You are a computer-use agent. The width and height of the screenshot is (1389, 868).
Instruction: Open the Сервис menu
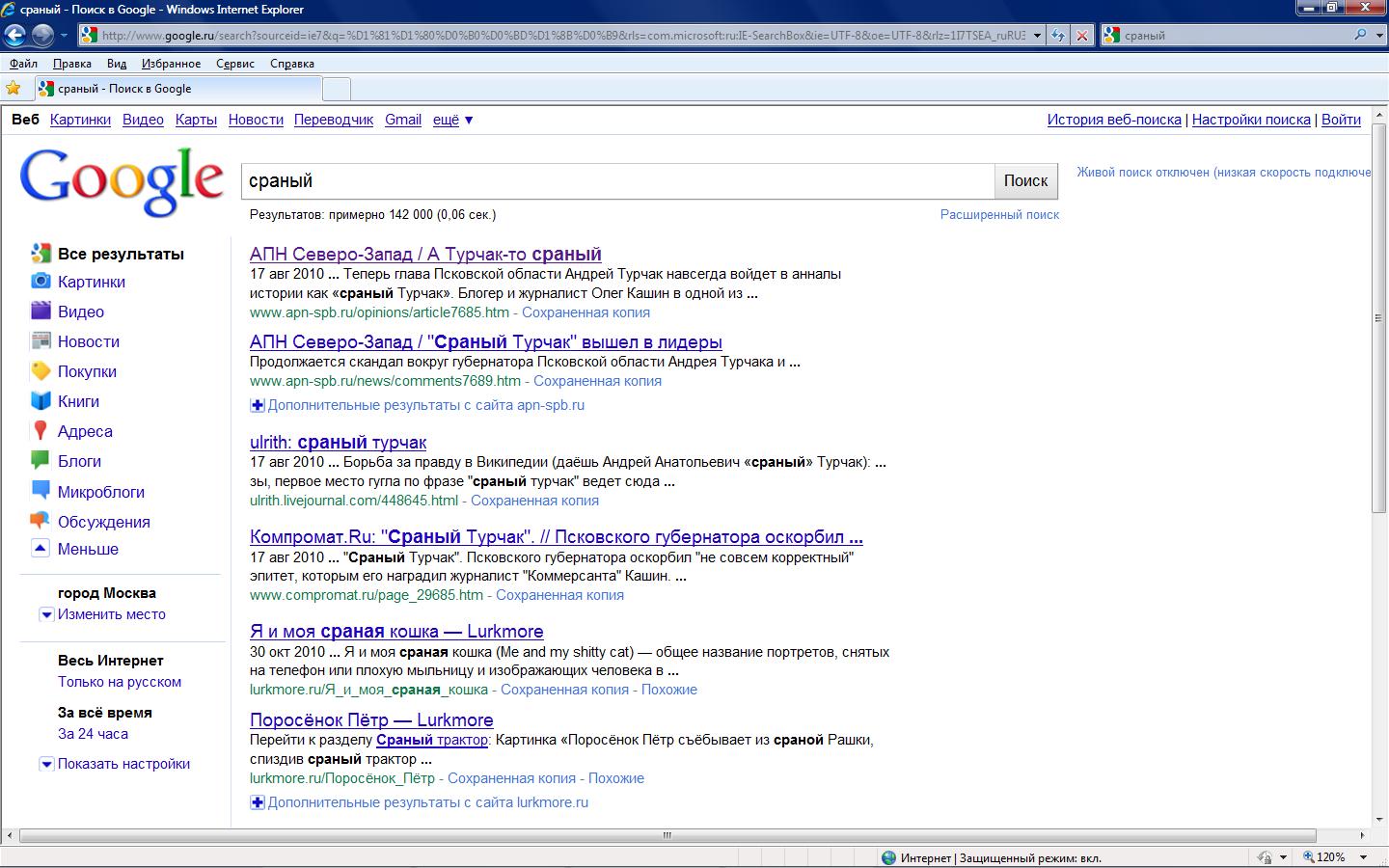(235, 64)
